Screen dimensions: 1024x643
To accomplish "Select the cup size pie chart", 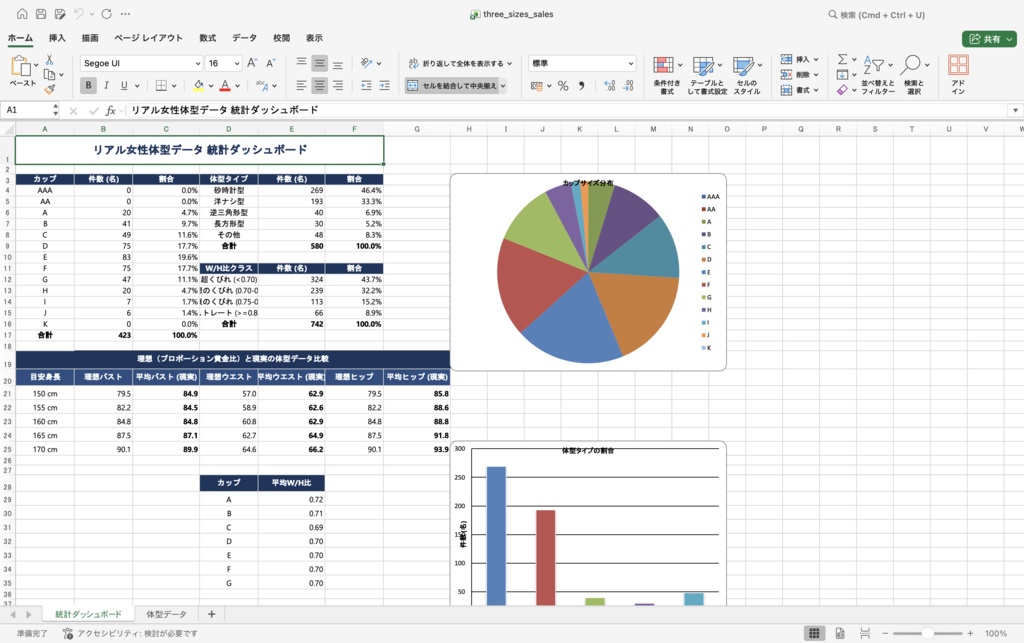I will coord(588,272).
